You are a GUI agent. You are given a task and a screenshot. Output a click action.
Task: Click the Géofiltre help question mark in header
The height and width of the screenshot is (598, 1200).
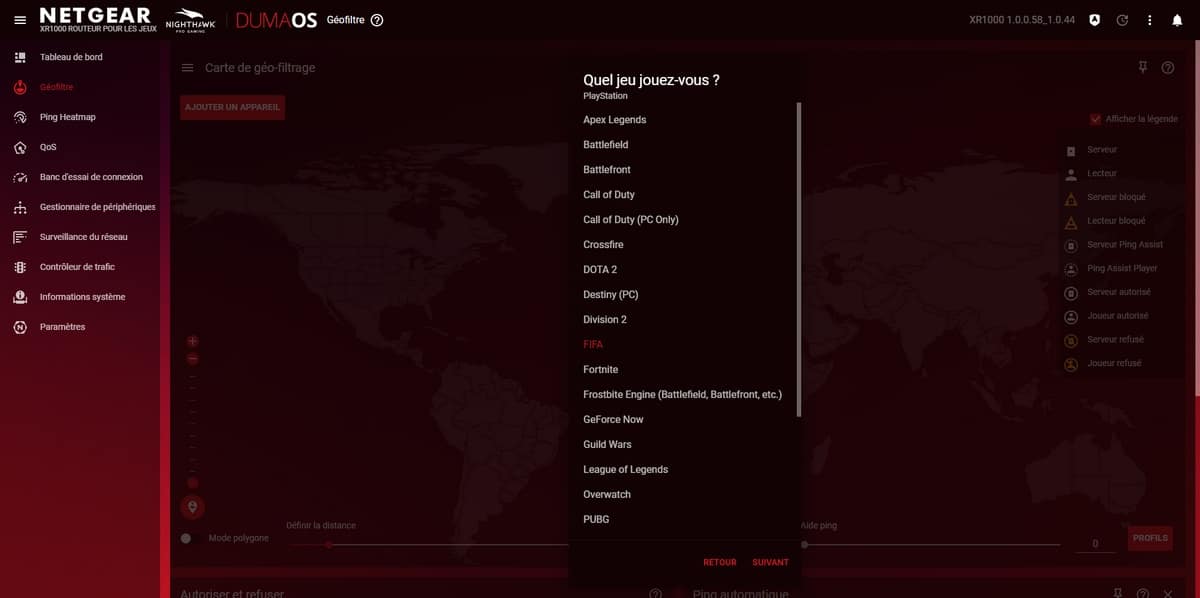click(x=377, y=20)
